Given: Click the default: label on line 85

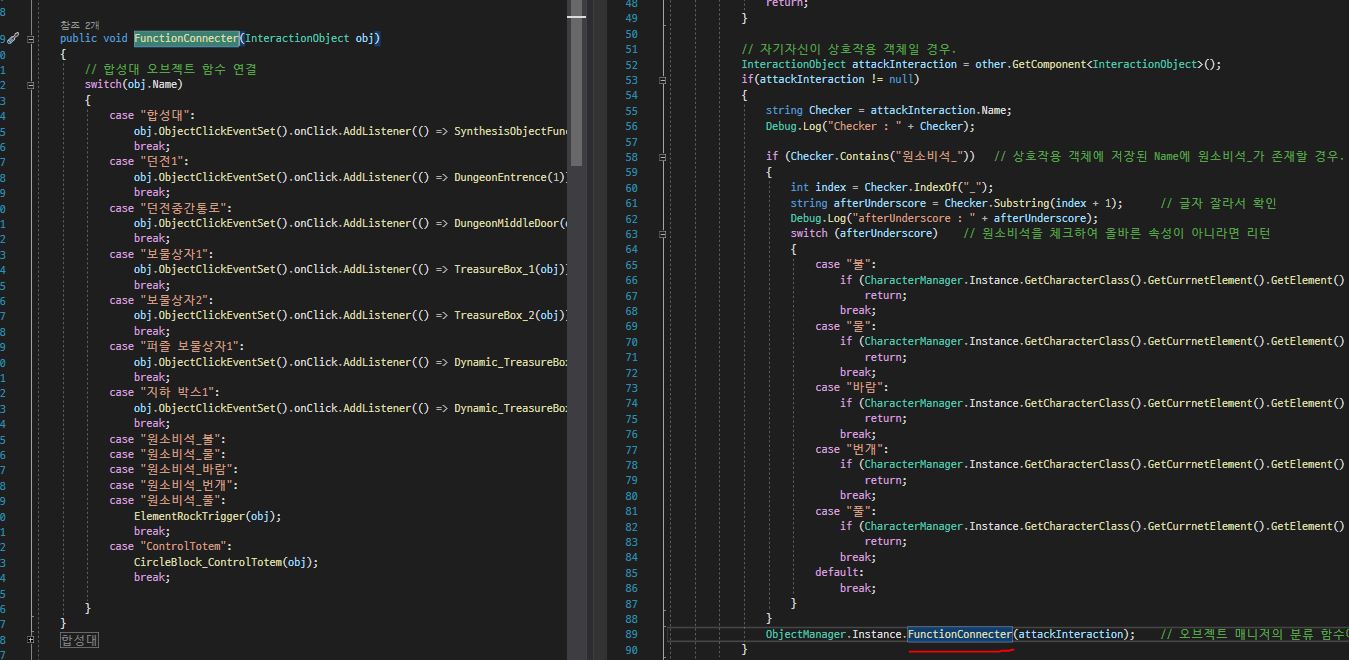Looking at the screenshot, I should pyautogui.click(x=839, y=572).
